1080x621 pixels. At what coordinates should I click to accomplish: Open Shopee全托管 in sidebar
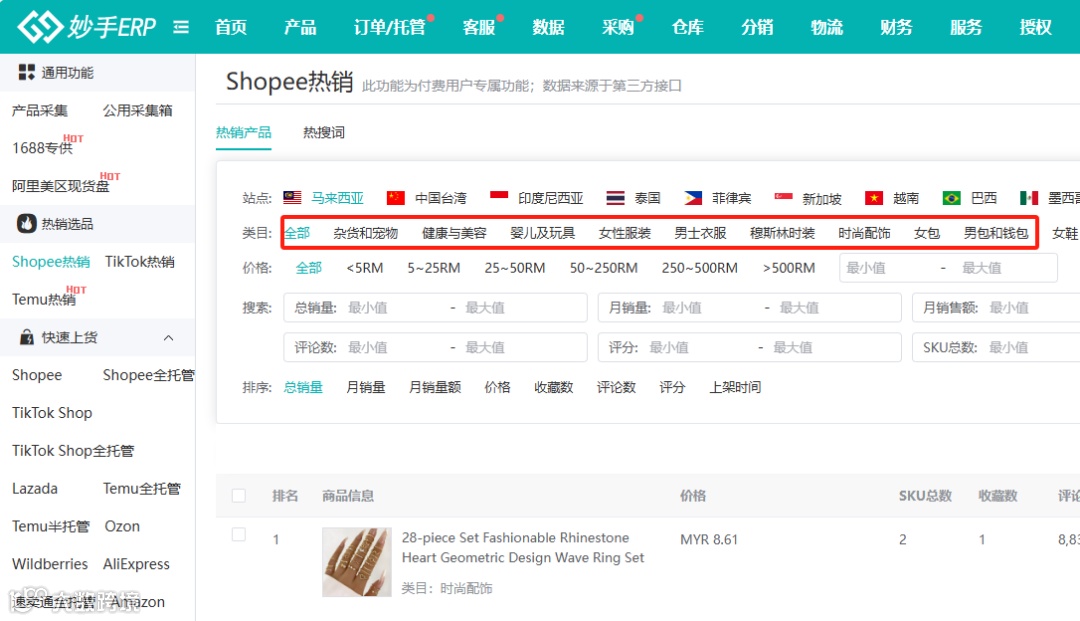(149, 375)
